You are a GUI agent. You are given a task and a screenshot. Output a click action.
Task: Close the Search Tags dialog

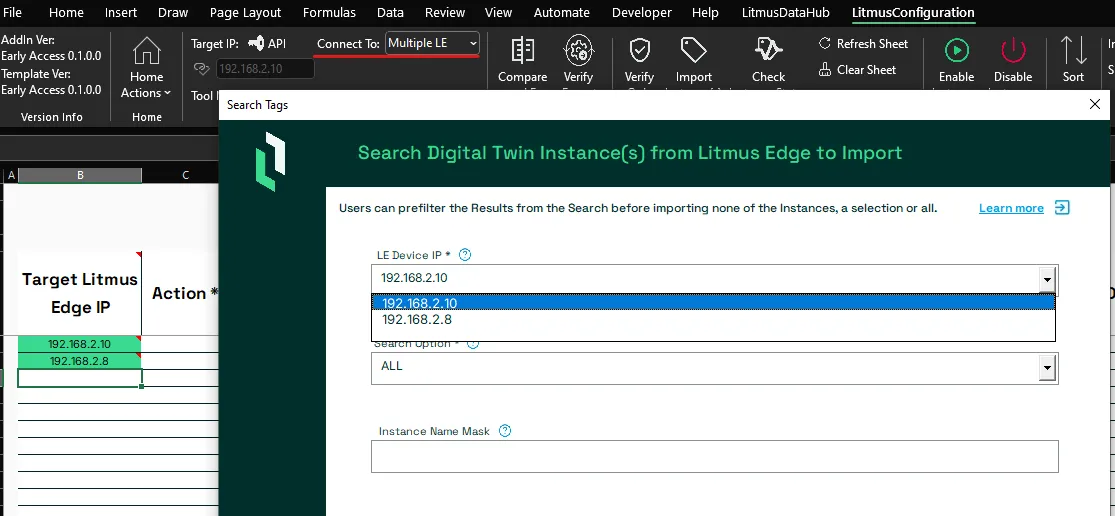click(x=1095, y=104)
